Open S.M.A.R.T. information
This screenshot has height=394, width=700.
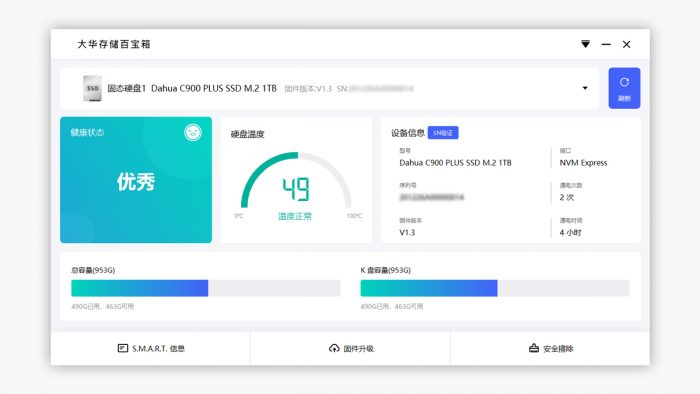150,348
